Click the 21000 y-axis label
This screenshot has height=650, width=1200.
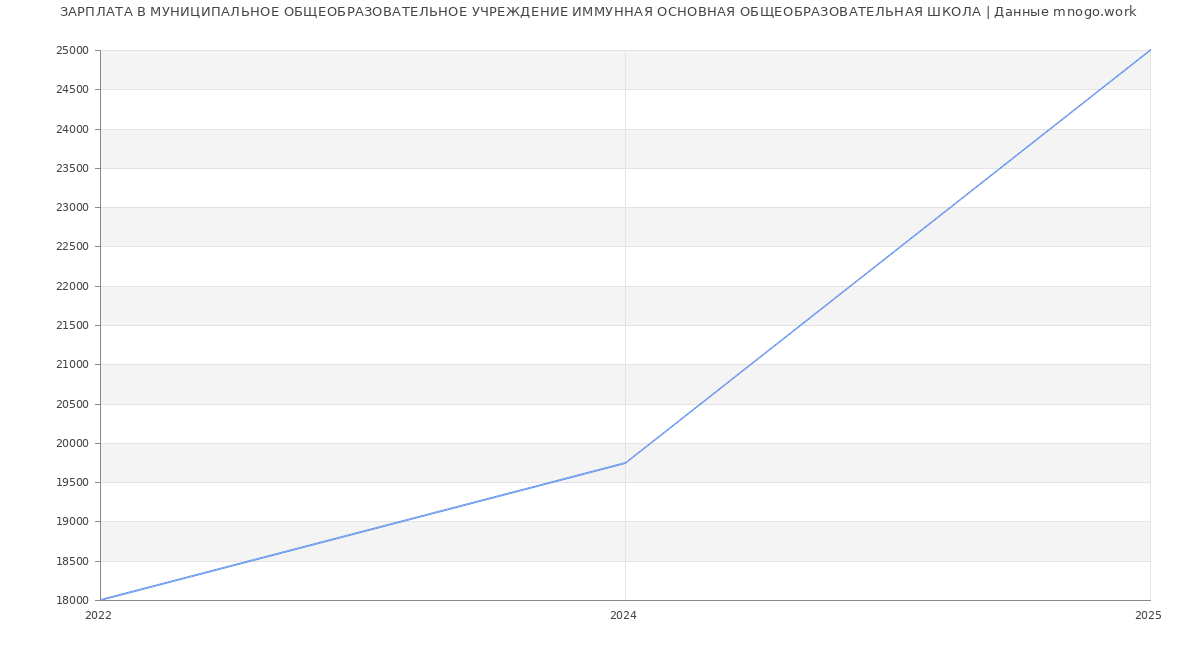coord(73,365)
